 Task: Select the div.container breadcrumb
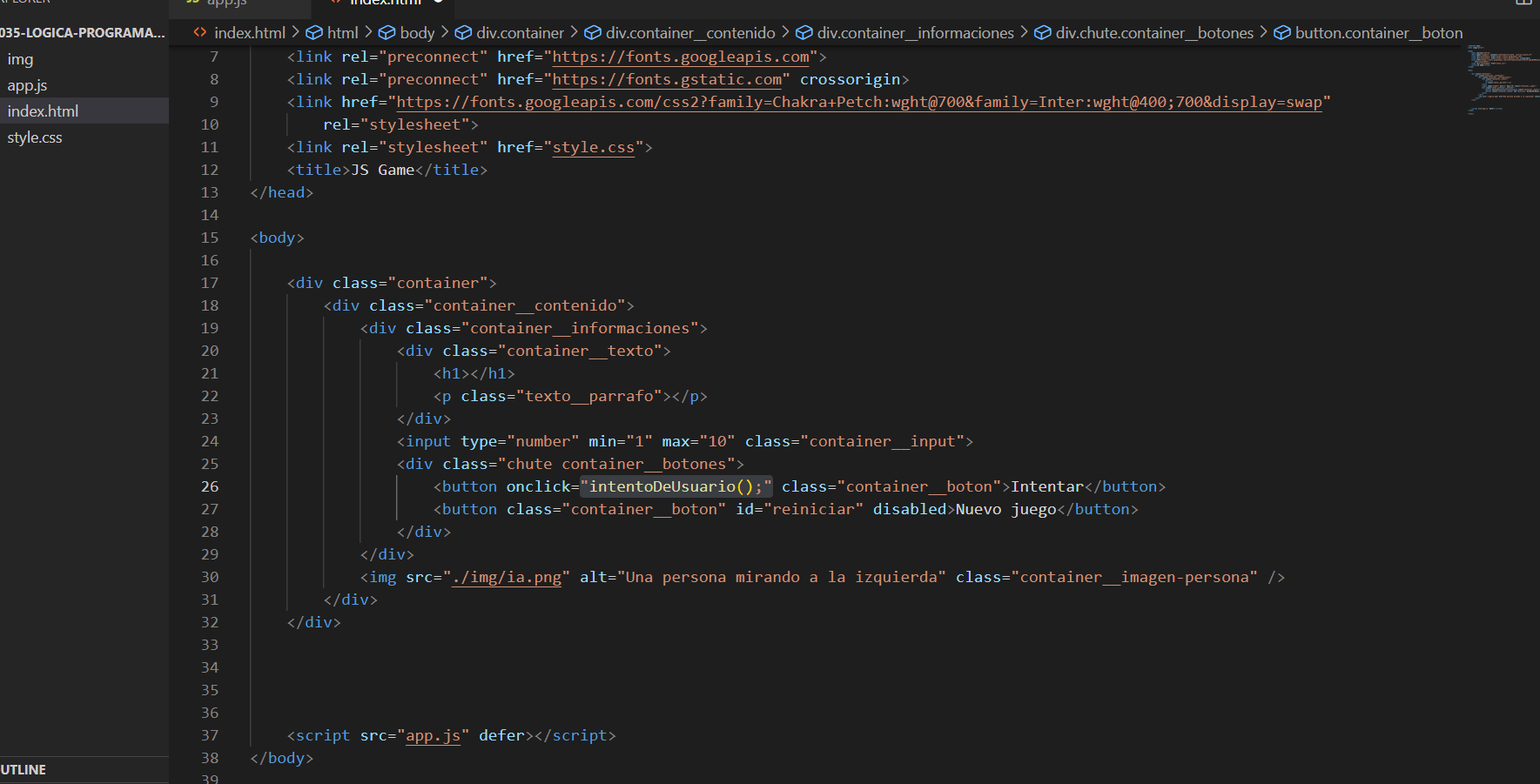520,32
